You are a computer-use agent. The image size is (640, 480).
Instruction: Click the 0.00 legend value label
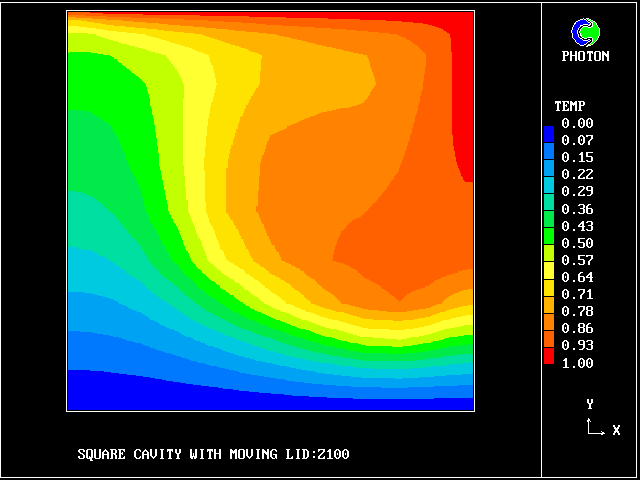pyautogui.click(x=577, y=124)
